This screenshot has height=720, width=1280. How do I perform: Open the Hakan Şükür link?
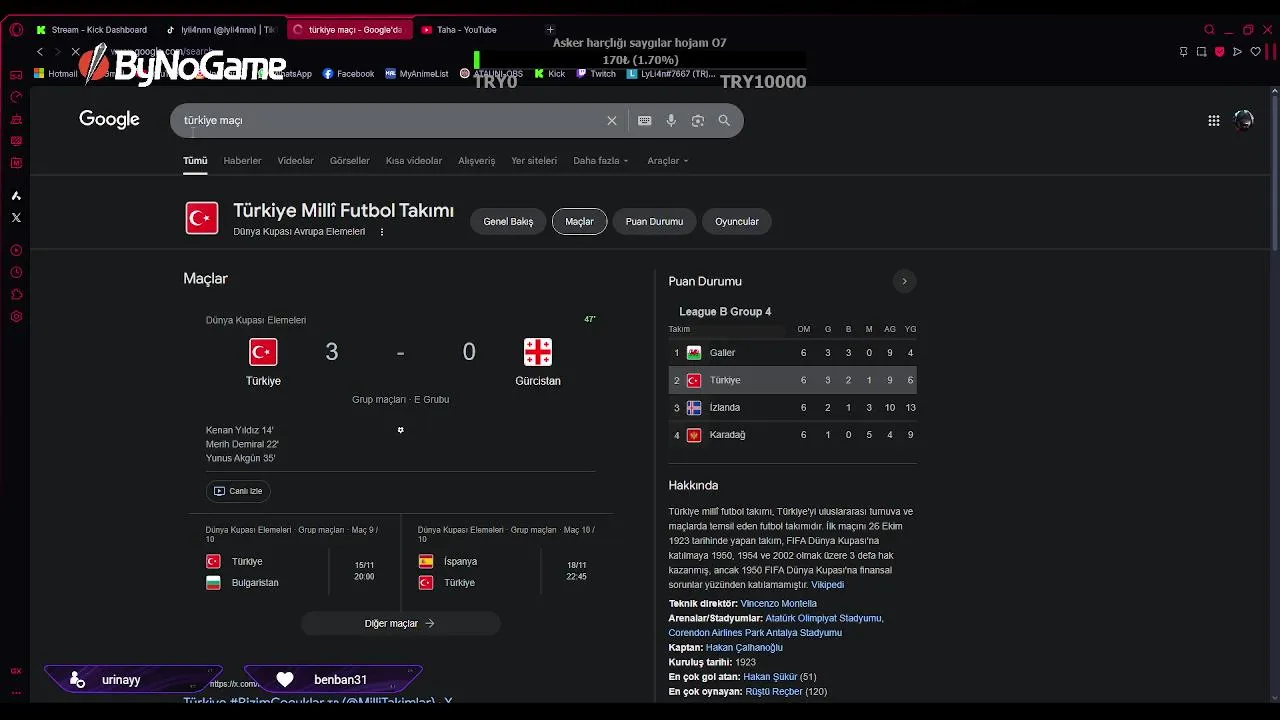click(770, 677)
